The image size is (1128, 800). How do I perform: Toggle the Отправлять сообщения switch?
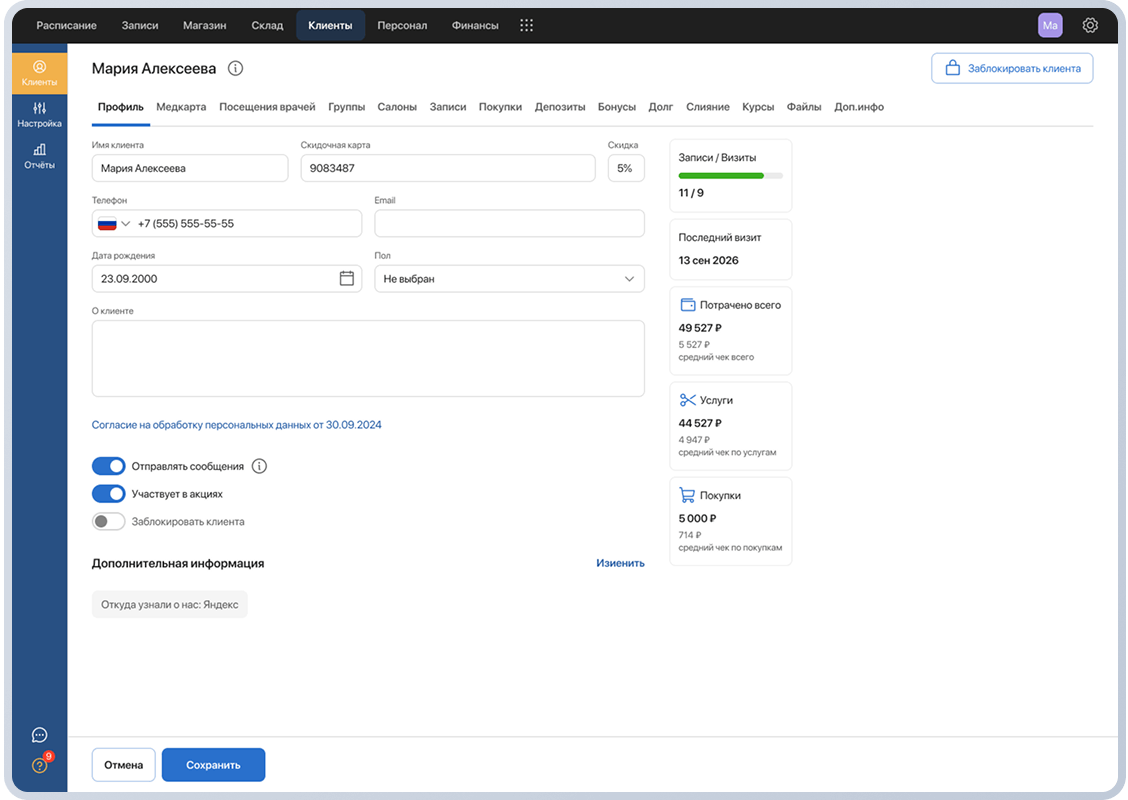click(109, 466)
